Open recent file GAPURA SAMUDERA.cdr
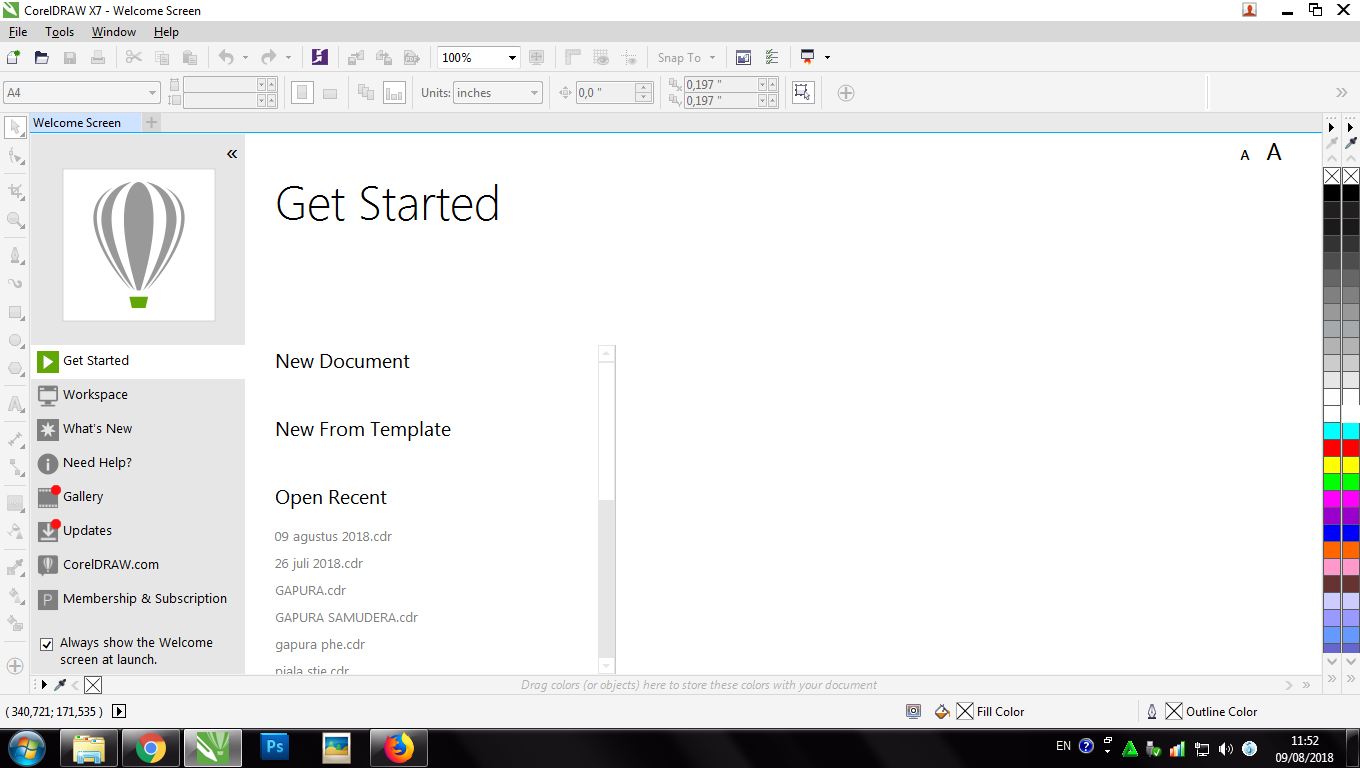Image resolution: width=1360 pixels, height=768 pixels. click(x=346, y=617)
